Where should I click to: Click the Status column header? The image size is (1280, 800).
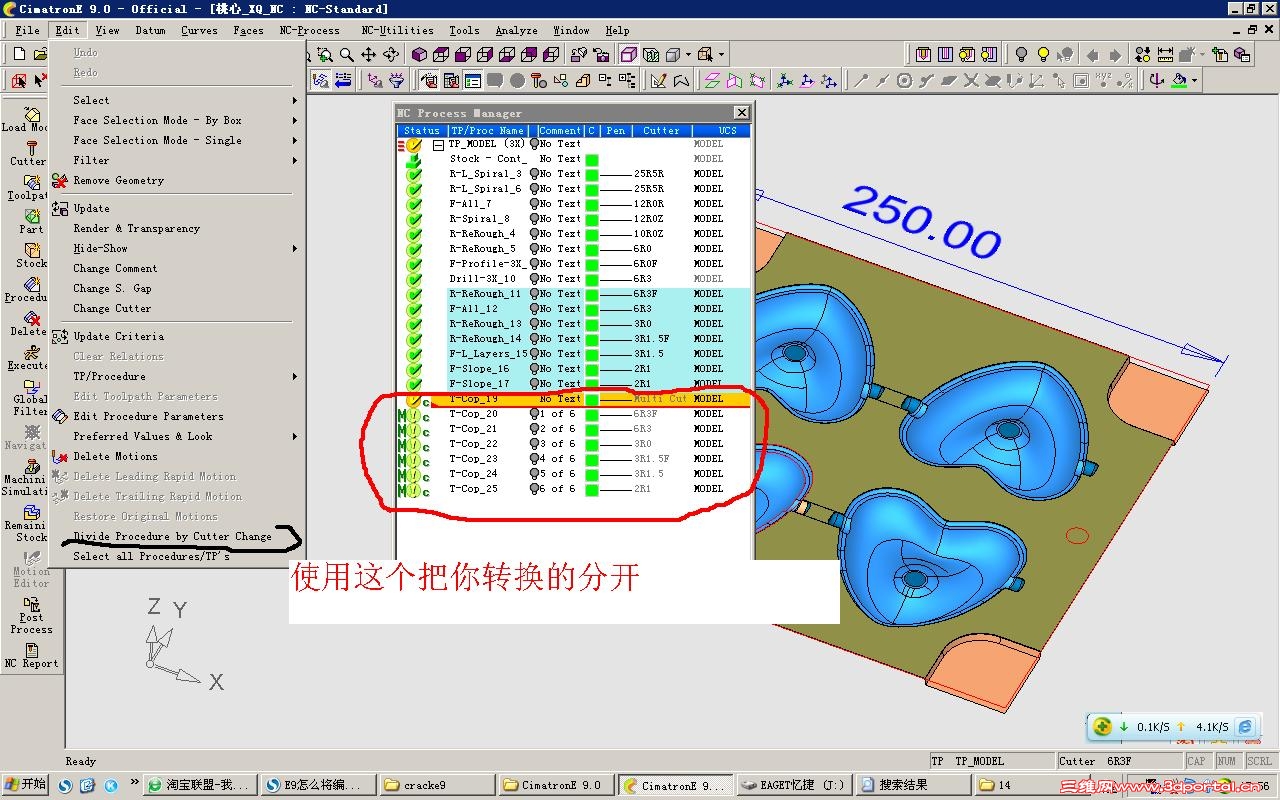[x=421, y=130]
